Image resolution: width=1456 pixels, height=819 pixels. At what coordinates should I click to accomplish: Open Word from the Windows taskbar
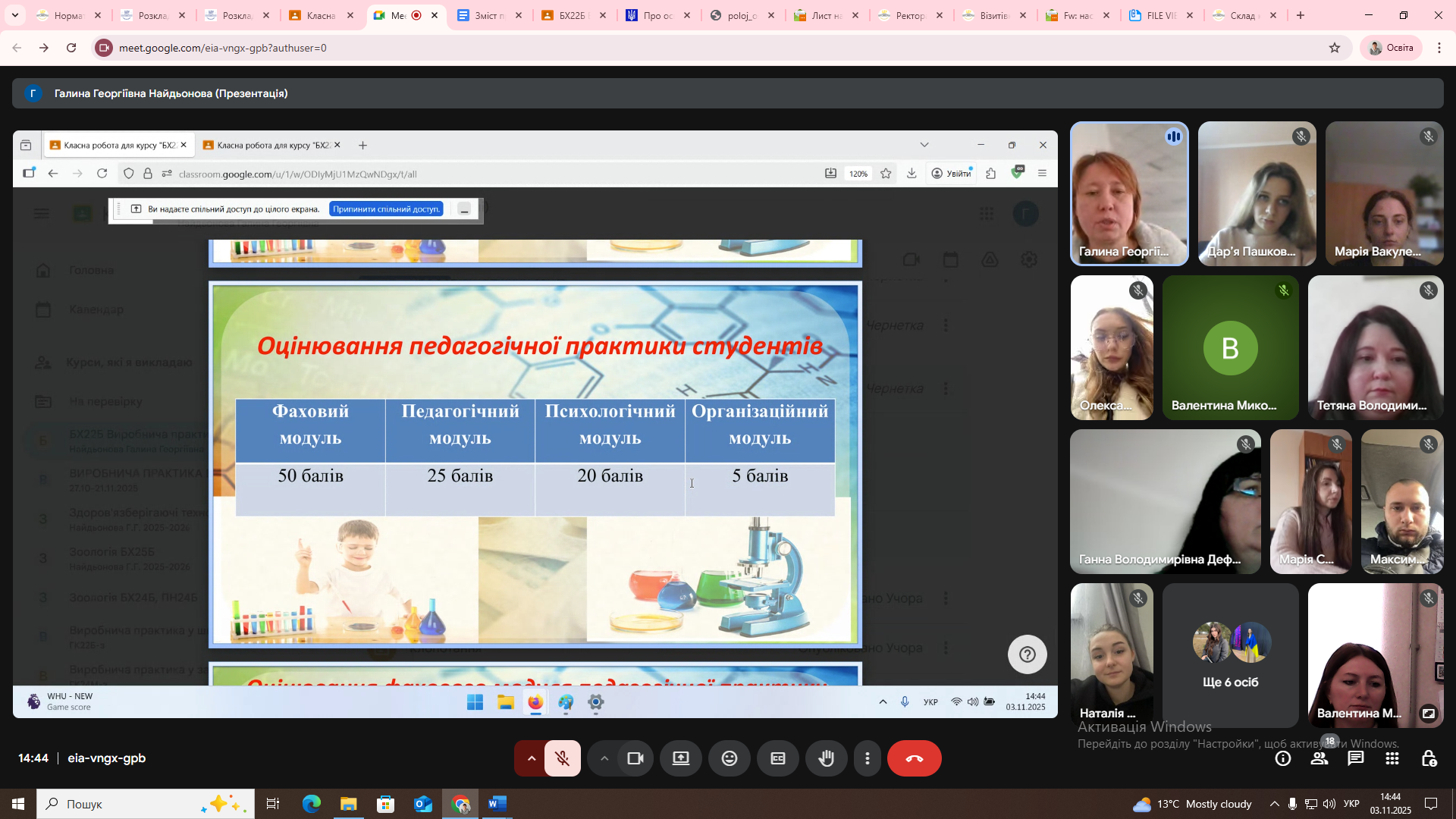coord(497,804)
